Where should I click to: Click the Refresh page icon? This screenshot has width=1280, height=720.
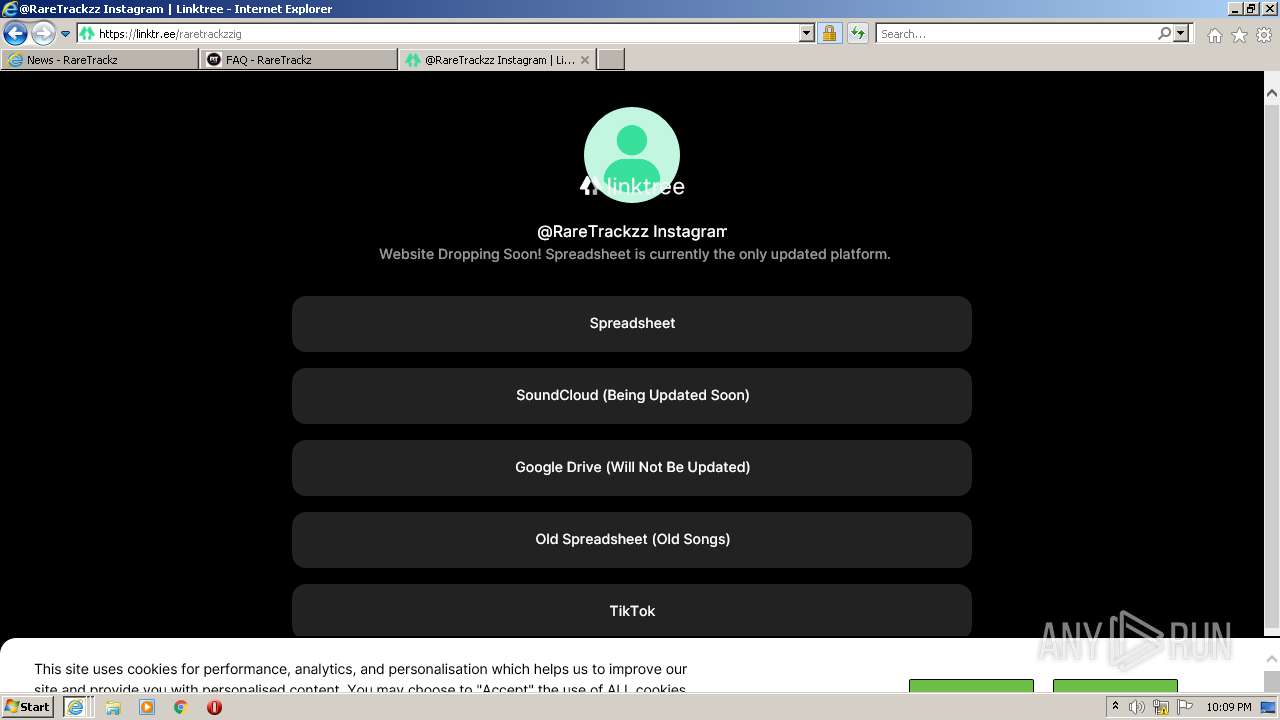tap(858, 34)
